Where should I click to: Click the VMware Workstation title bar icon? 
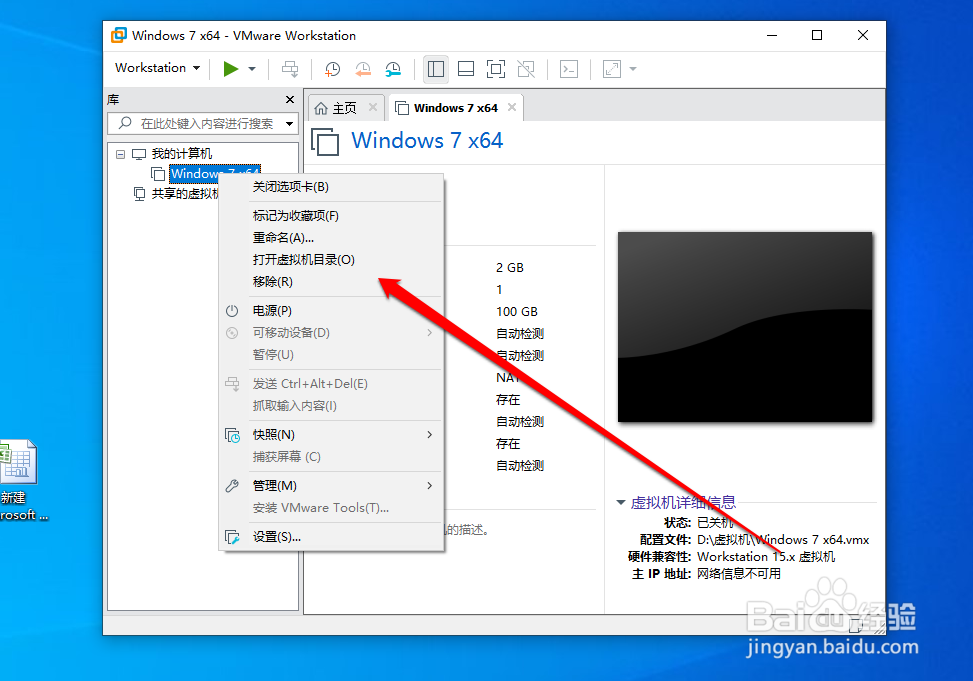pyautogui.click(x=119, y=35)
